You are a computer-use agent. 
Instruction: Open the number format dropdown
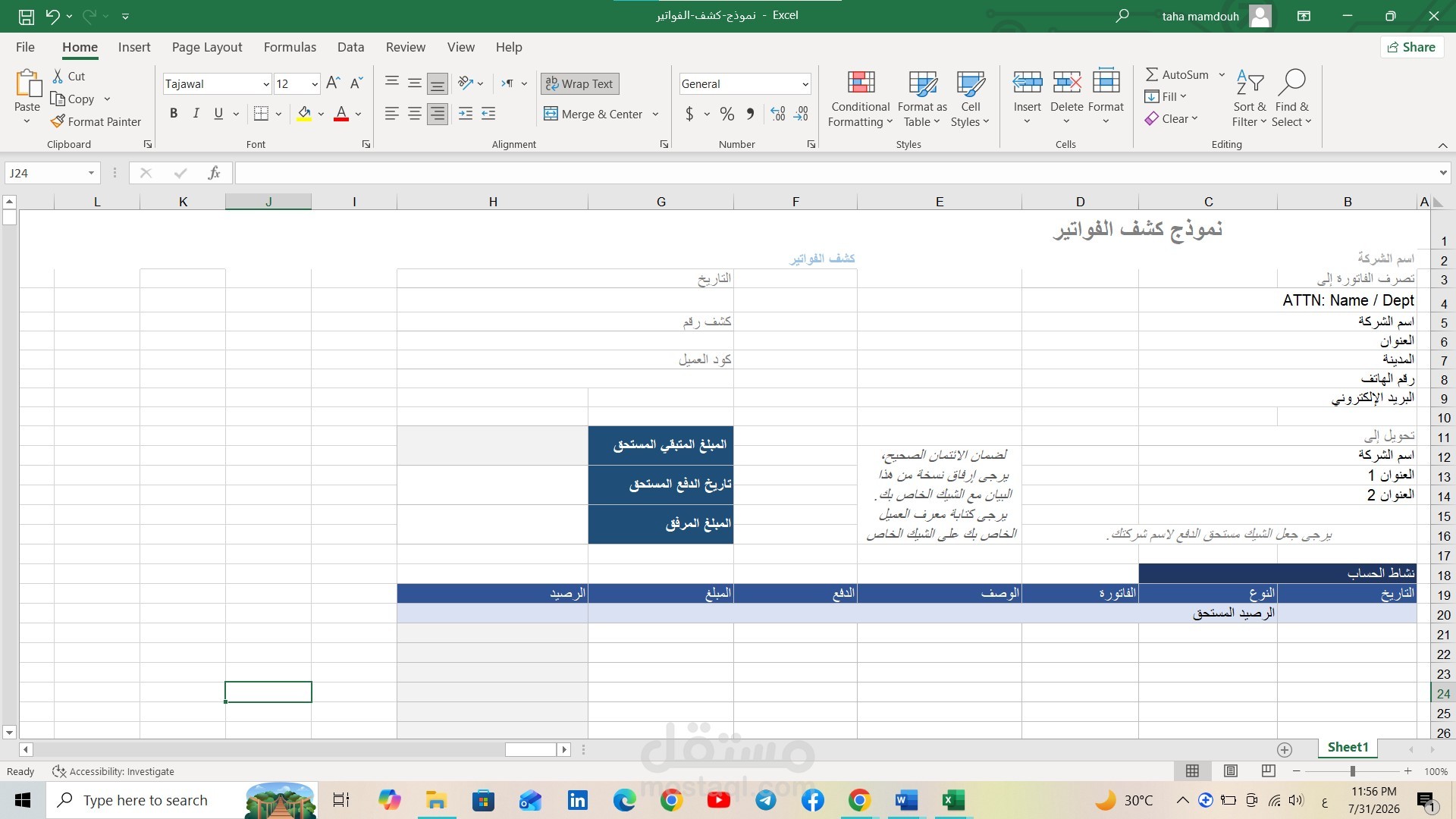(x=805, y=84)
